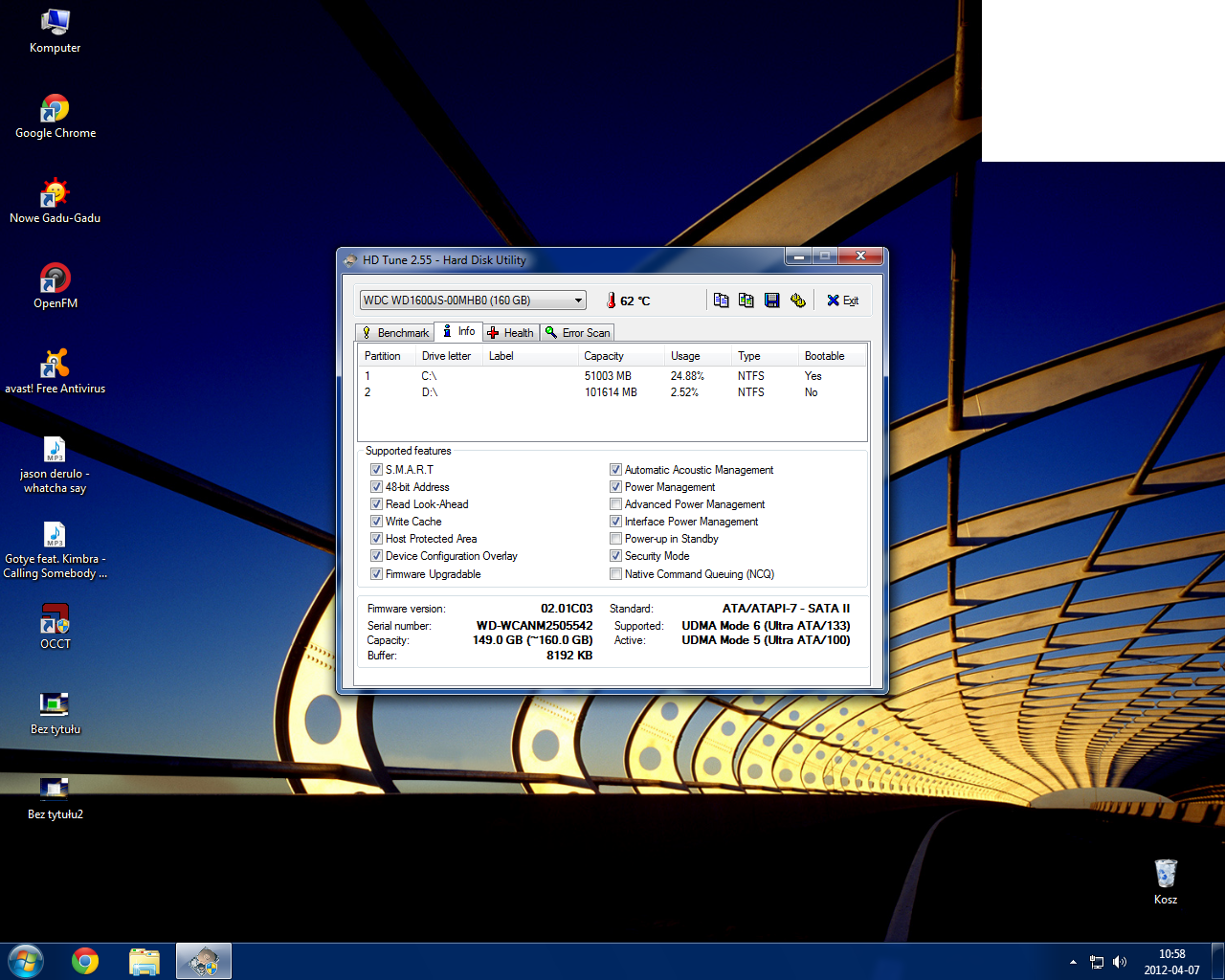Launch Chrome from the taskbar

click(x=85, y=961)
